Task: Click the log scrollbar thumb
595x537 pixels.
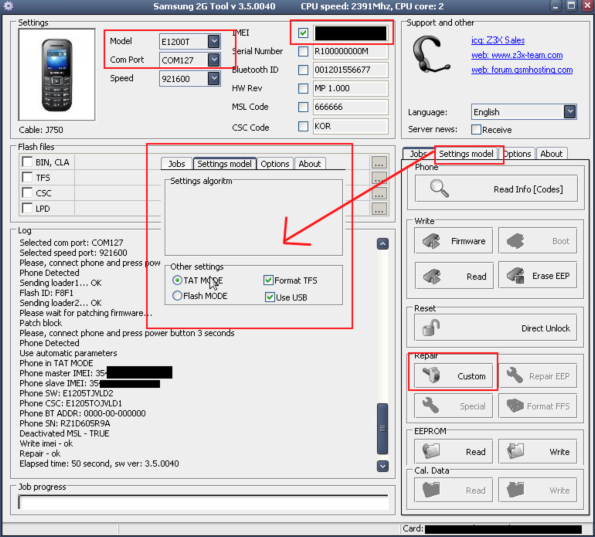Action: pyautogui.click(x=382, y=428)
